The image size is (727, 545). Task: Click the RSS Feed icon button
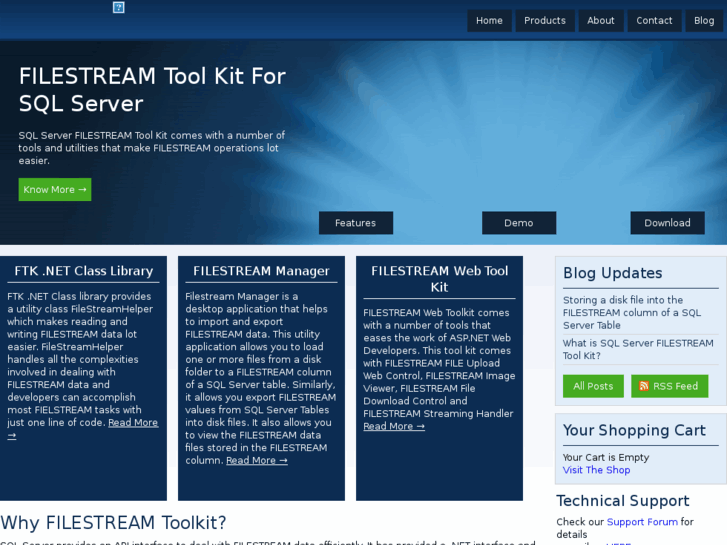(x=669, y=386)
